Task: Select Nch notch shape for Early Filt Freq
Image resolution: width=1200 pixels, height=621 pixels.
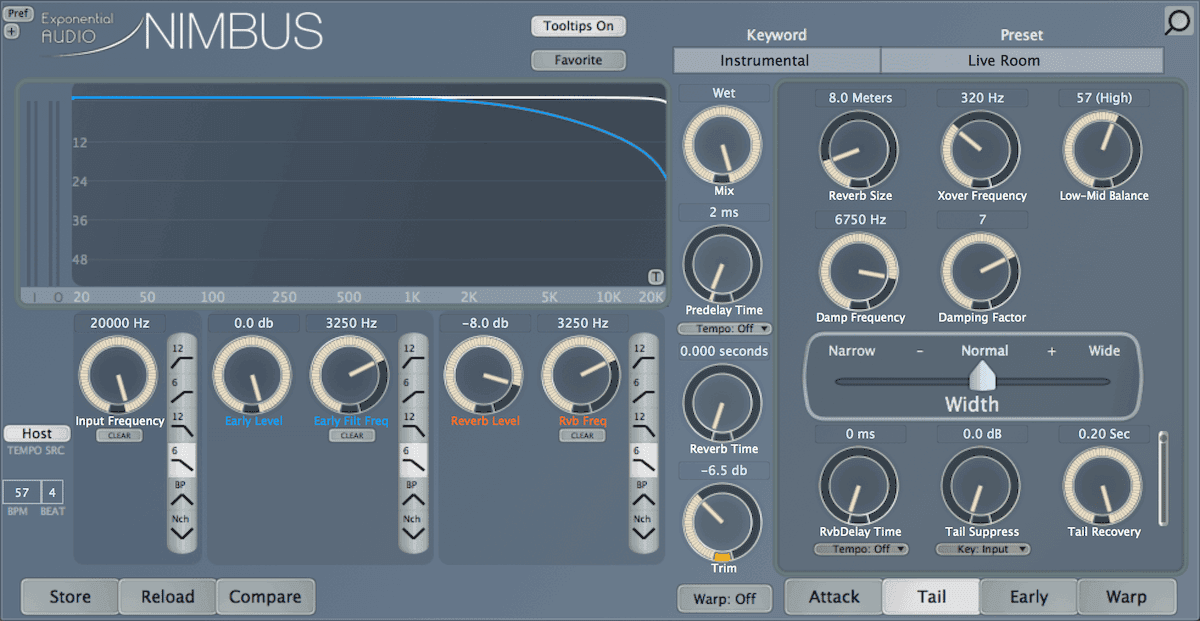Action: 412,527
